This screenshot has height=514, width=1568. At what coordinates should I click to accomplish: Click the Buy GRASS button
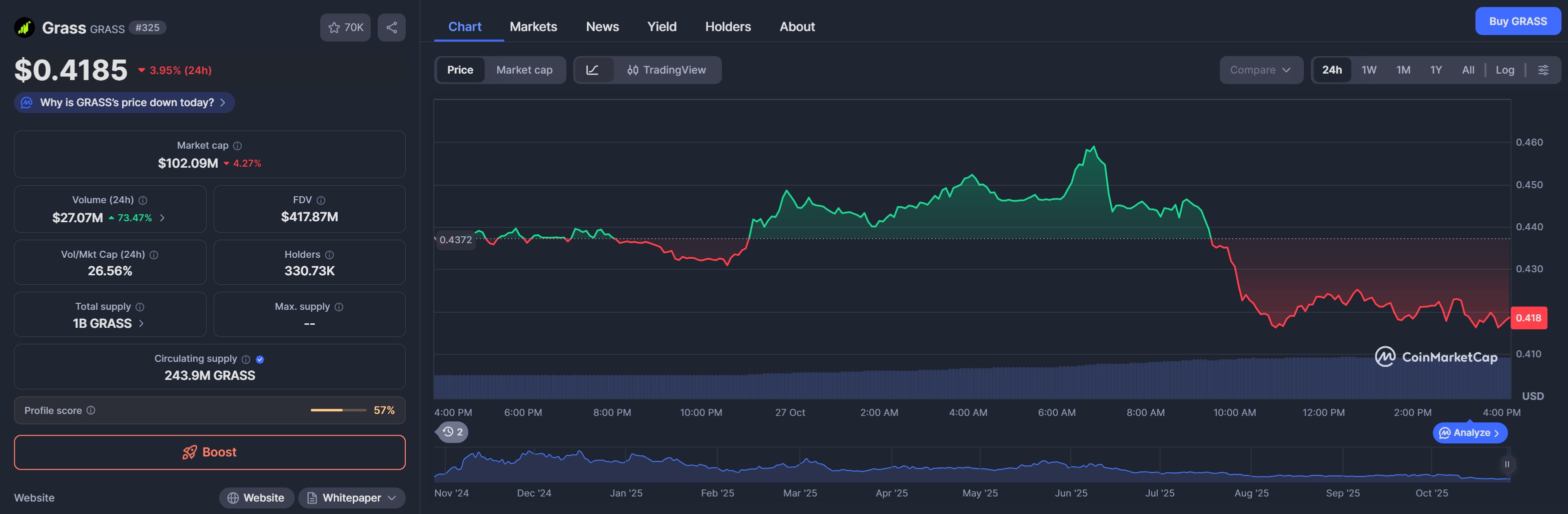coord(1517,22)
